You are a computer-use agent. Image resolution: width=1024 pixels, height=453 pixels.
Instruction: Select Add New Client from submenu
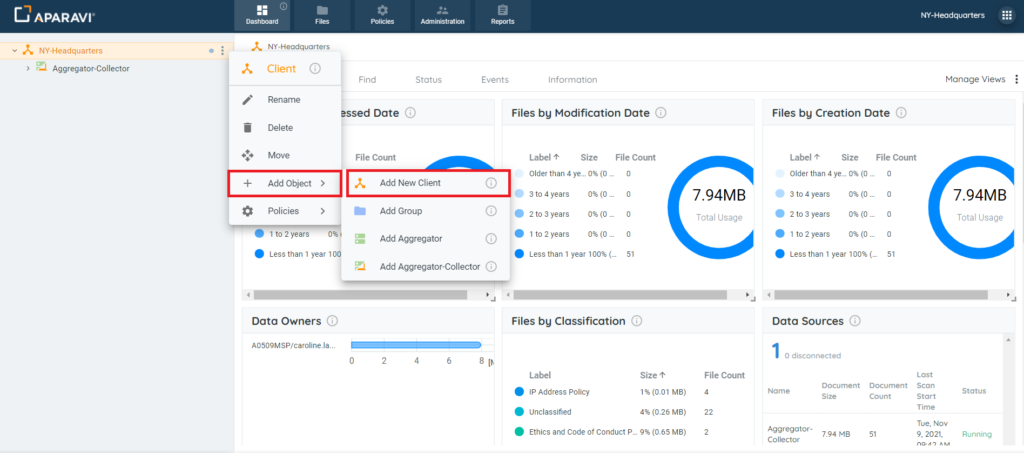click(x=410, y=184)
